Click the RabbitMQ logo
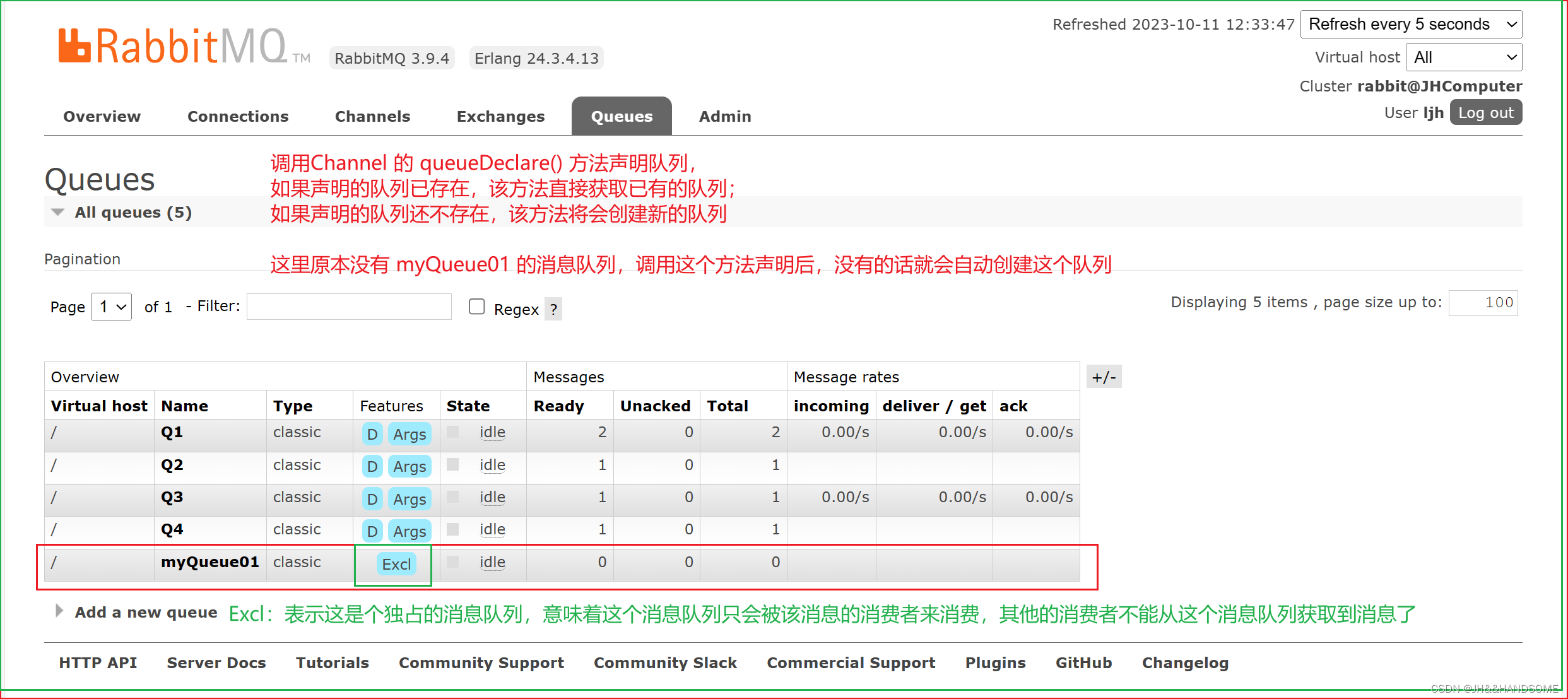The width and height of the screenshot is (1568, 699). coord(184,45)
